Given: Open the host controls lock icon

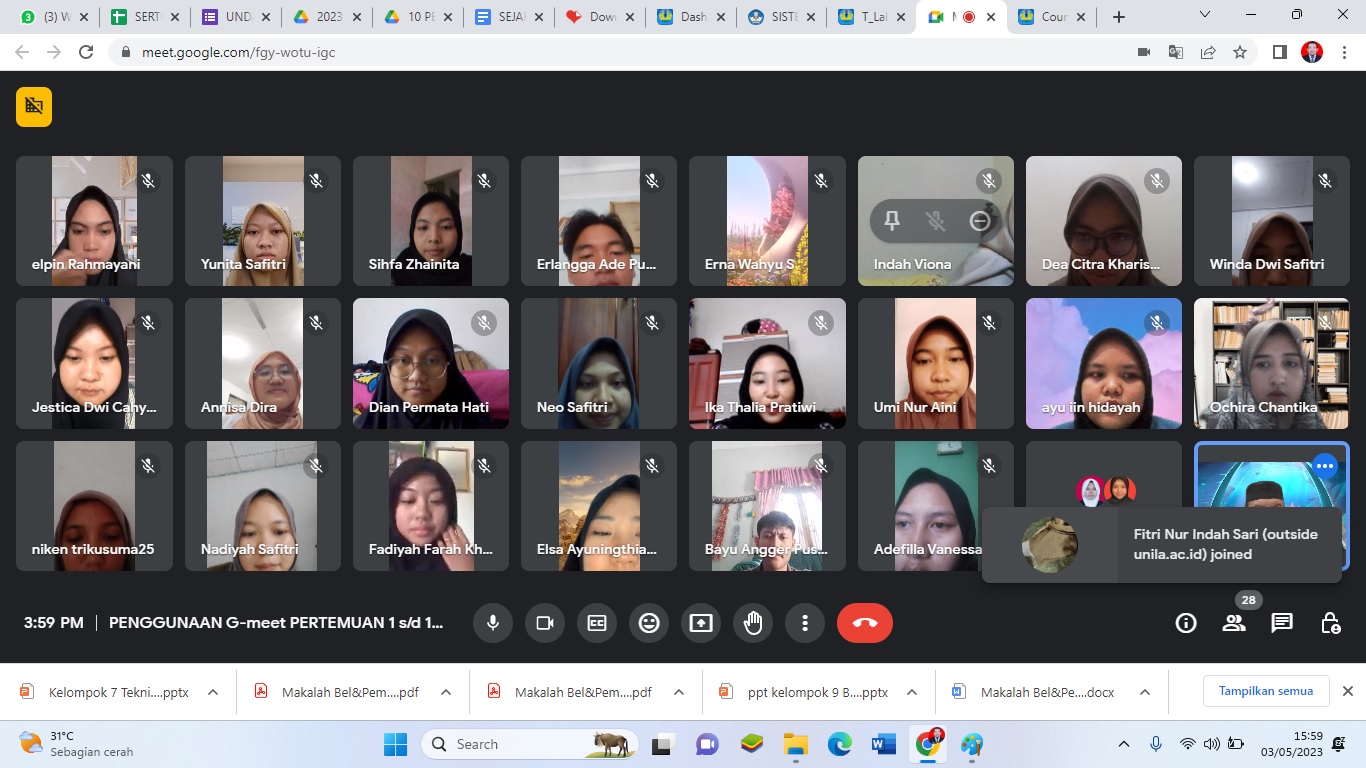Looking at the screenshot, I should pos(1330,623).
